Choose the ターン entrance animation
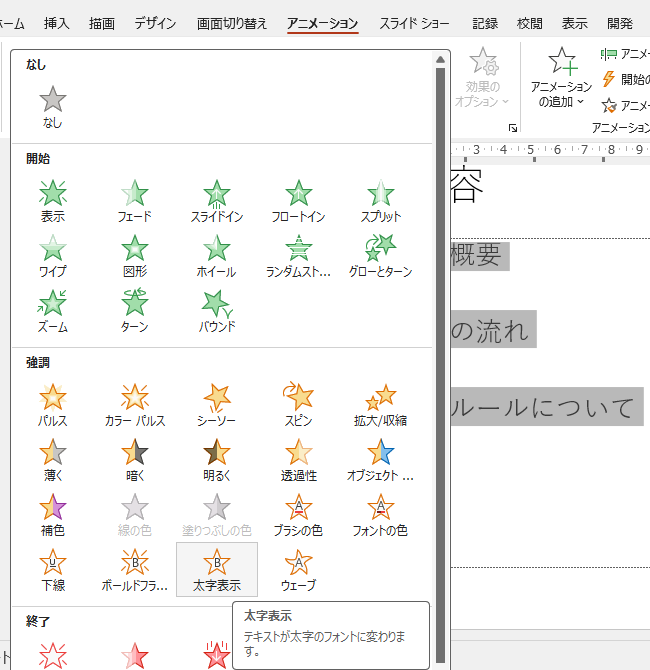 coord(135,311)
